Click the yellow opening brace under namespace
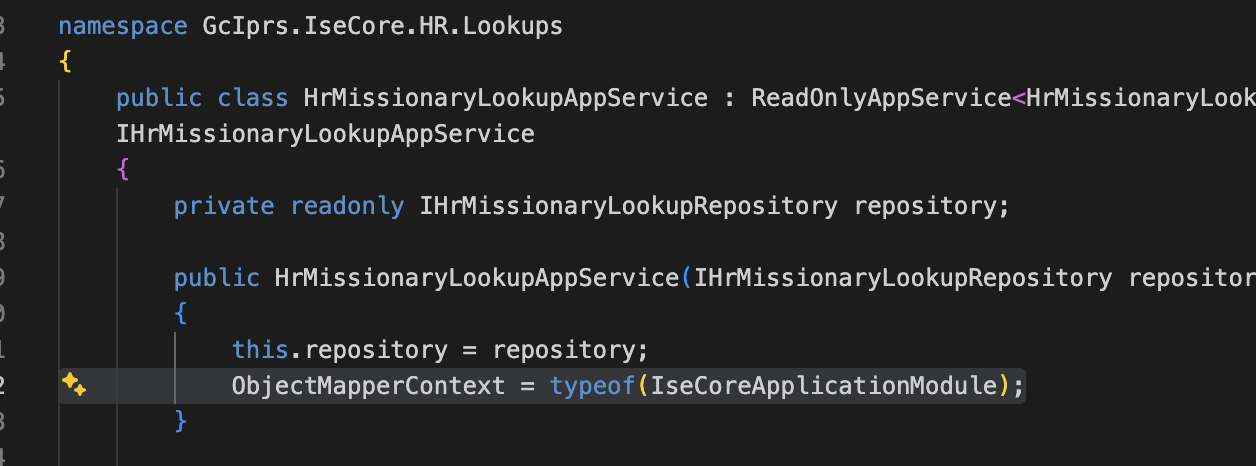 pyautogui.click(x=65, y=62)
